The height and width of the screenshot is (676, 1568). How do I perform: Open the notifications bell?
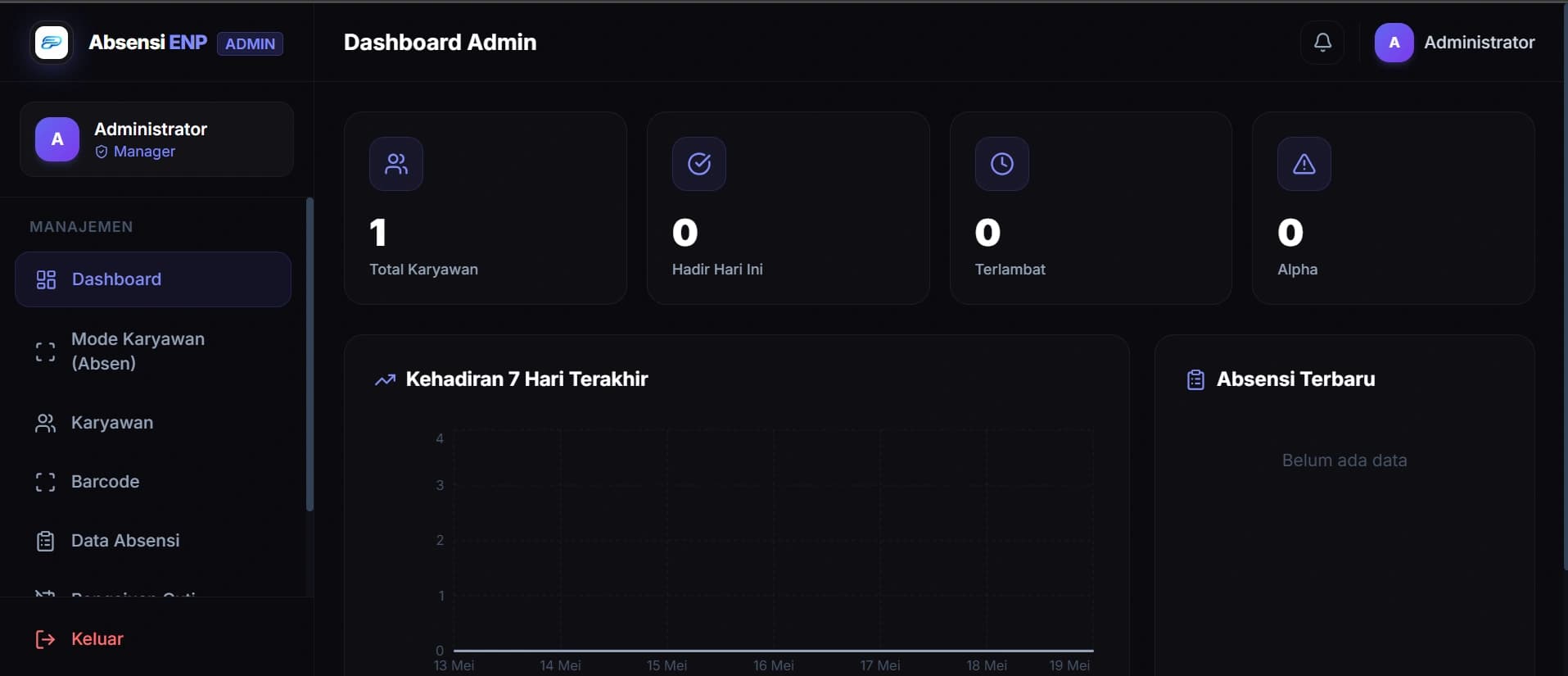1322,43
